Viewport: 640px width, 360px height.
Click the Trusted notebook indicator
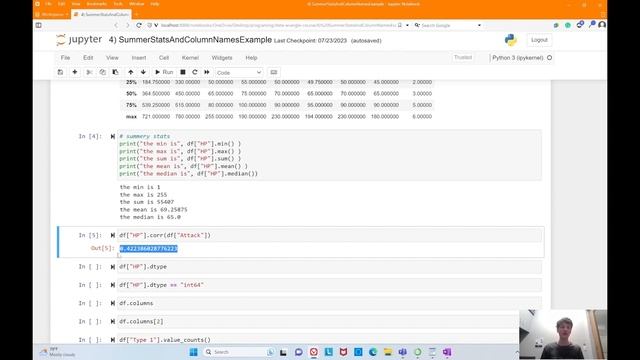pos(463,58)
